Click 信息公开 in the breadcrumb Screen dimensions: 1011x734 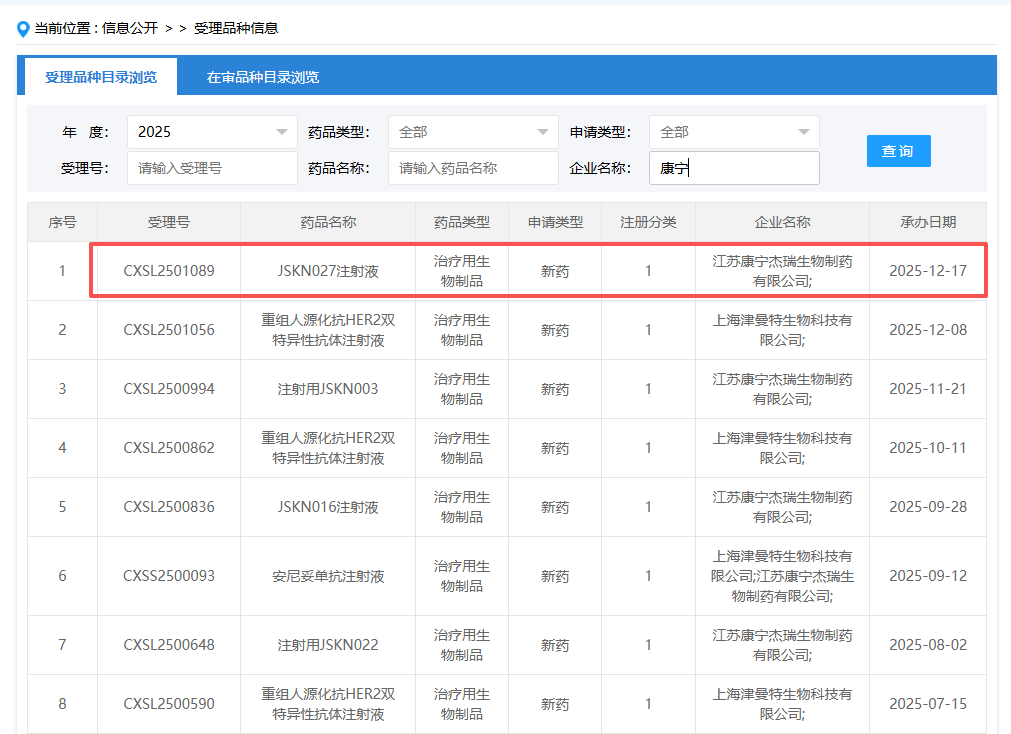(x=130, y=28)
